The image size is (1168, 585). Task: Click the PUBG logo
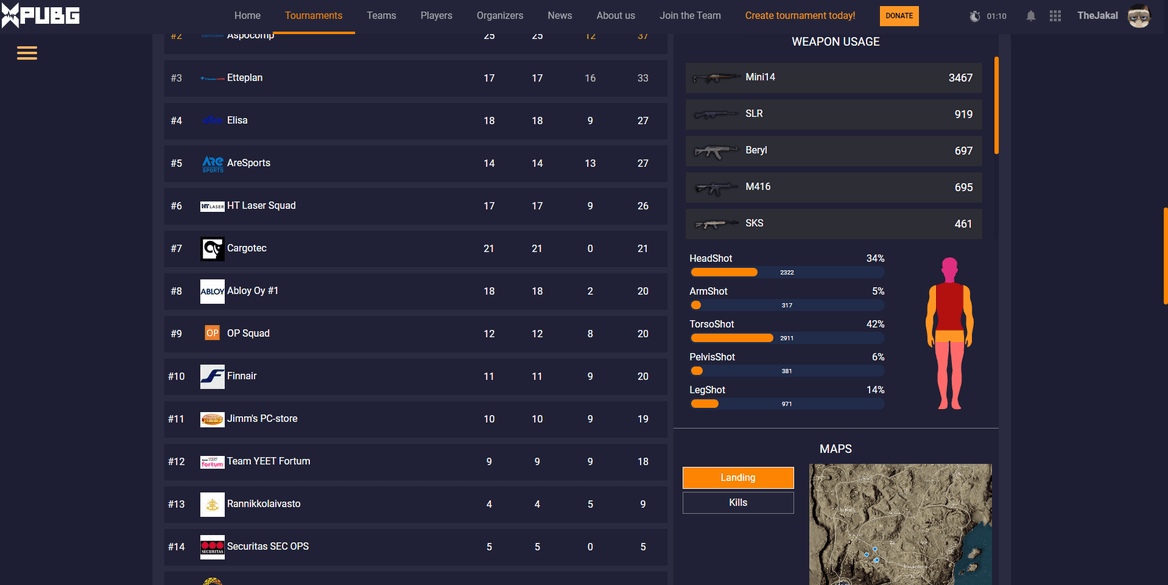click(x=40, y=15)
